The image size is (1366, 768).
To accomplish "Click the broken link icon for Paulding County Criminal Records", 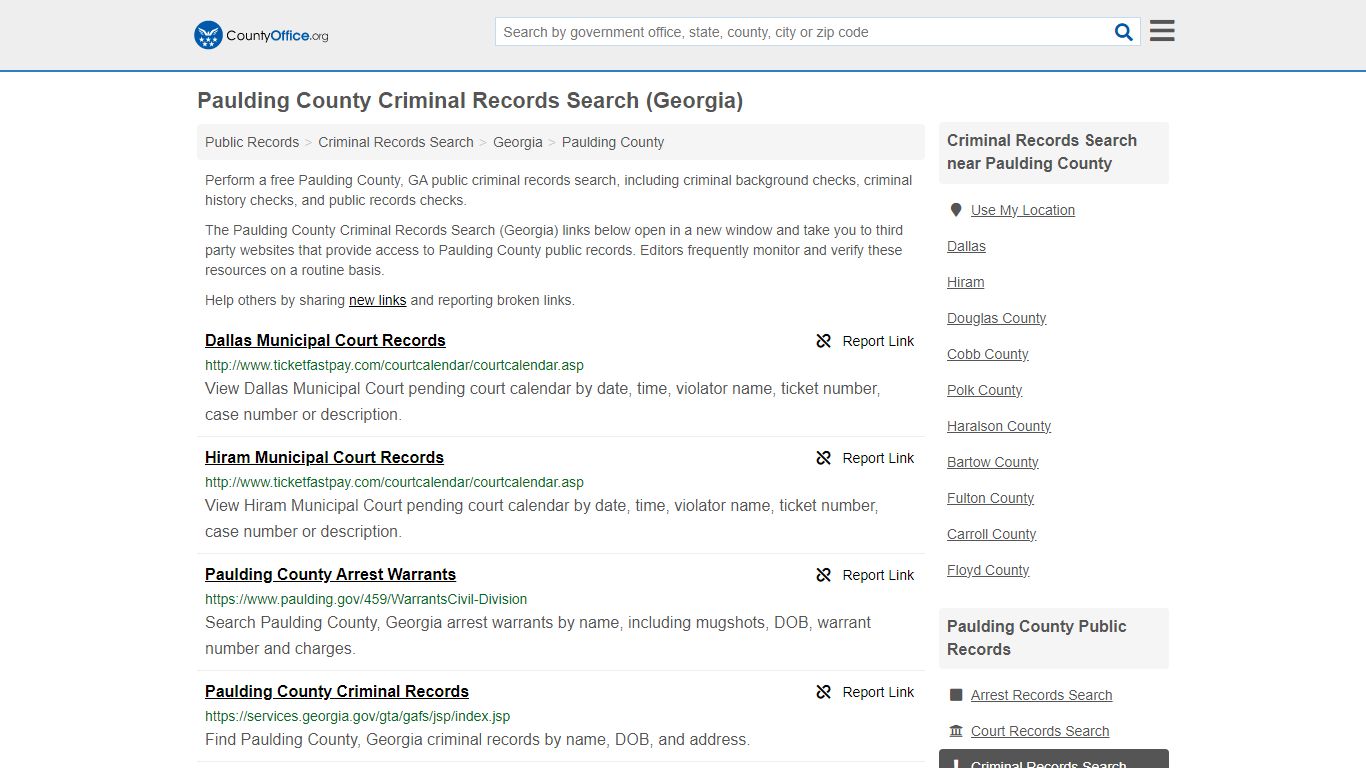I will [x=823, y=692].
